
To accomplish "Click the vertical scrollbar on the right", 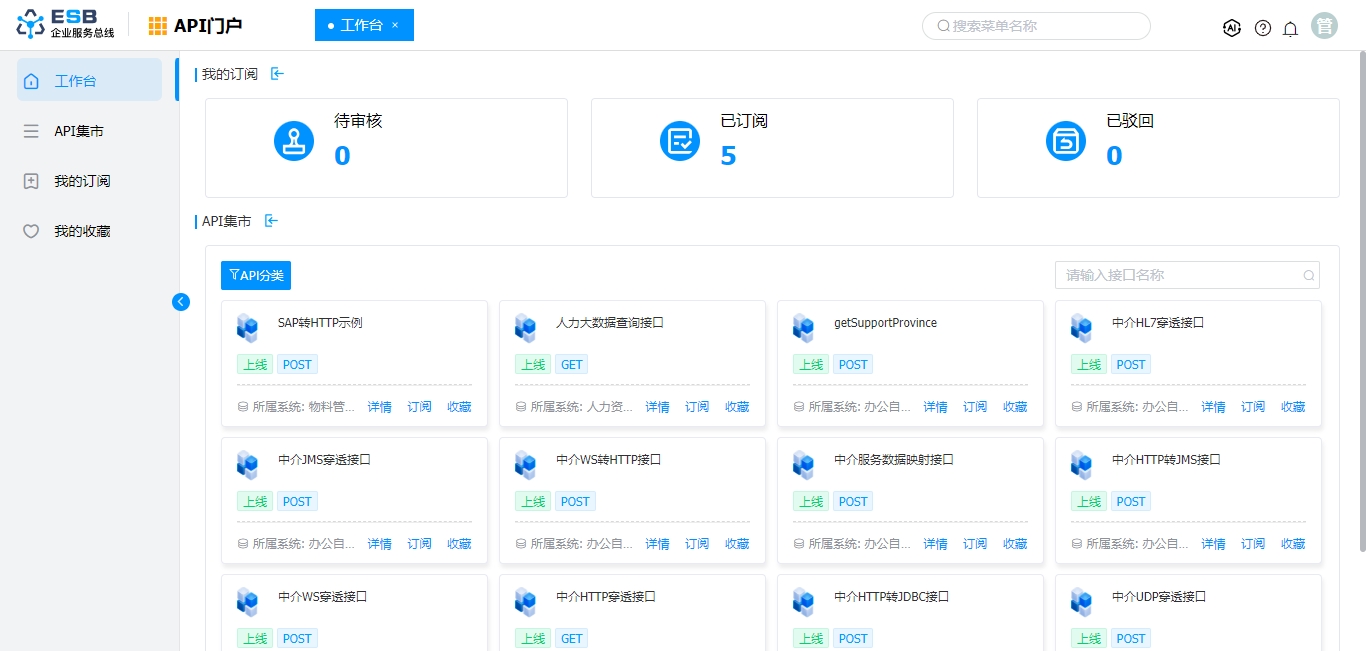I will 1361,300.
